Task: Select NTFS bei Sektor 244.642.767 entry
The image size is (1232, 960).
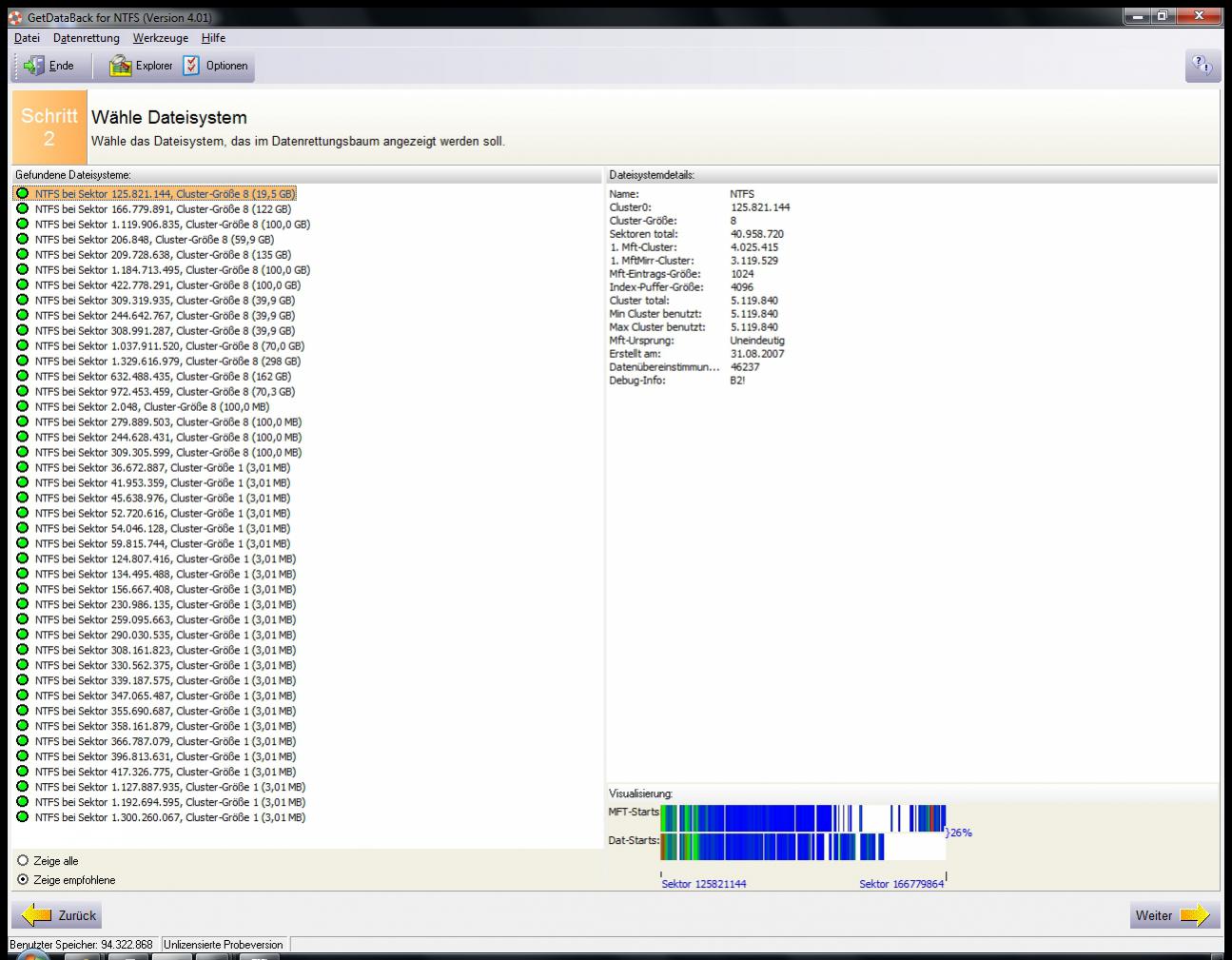Action: [156, 316]
